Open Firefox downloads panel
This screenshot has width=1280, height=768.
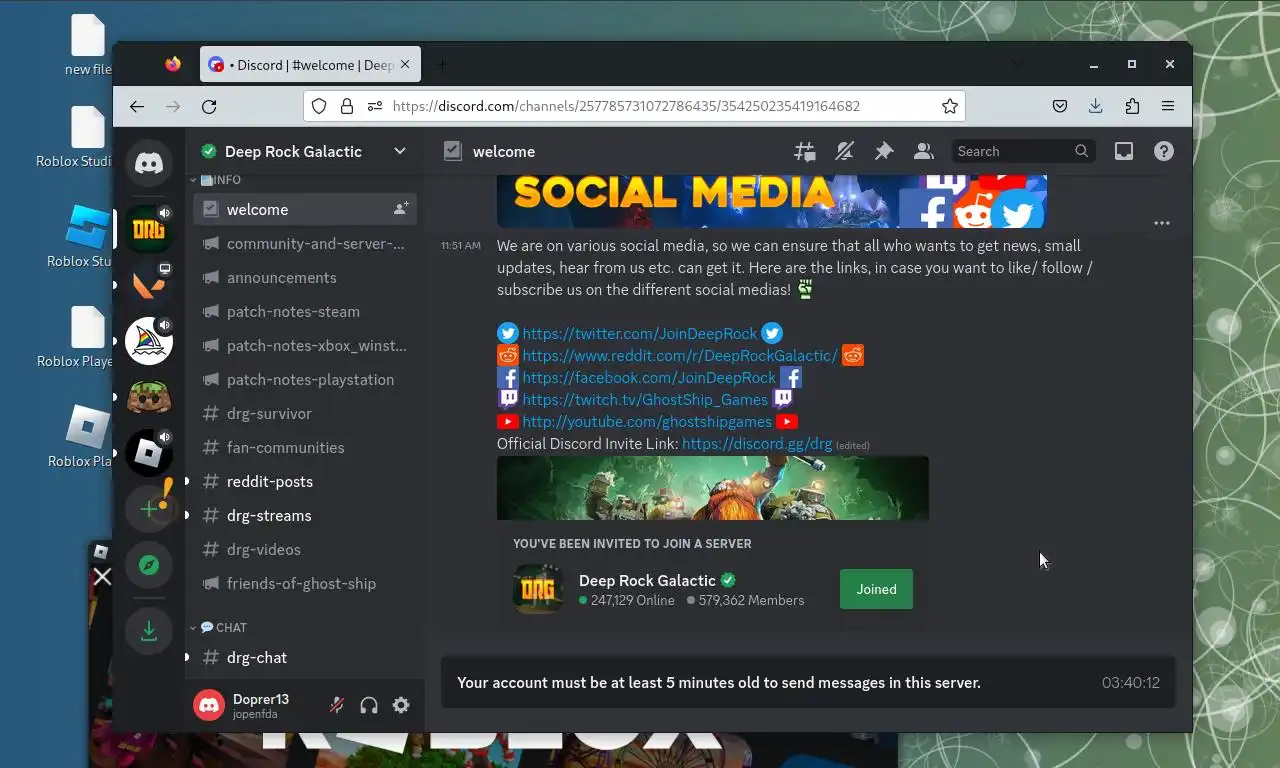[1096, 106]
